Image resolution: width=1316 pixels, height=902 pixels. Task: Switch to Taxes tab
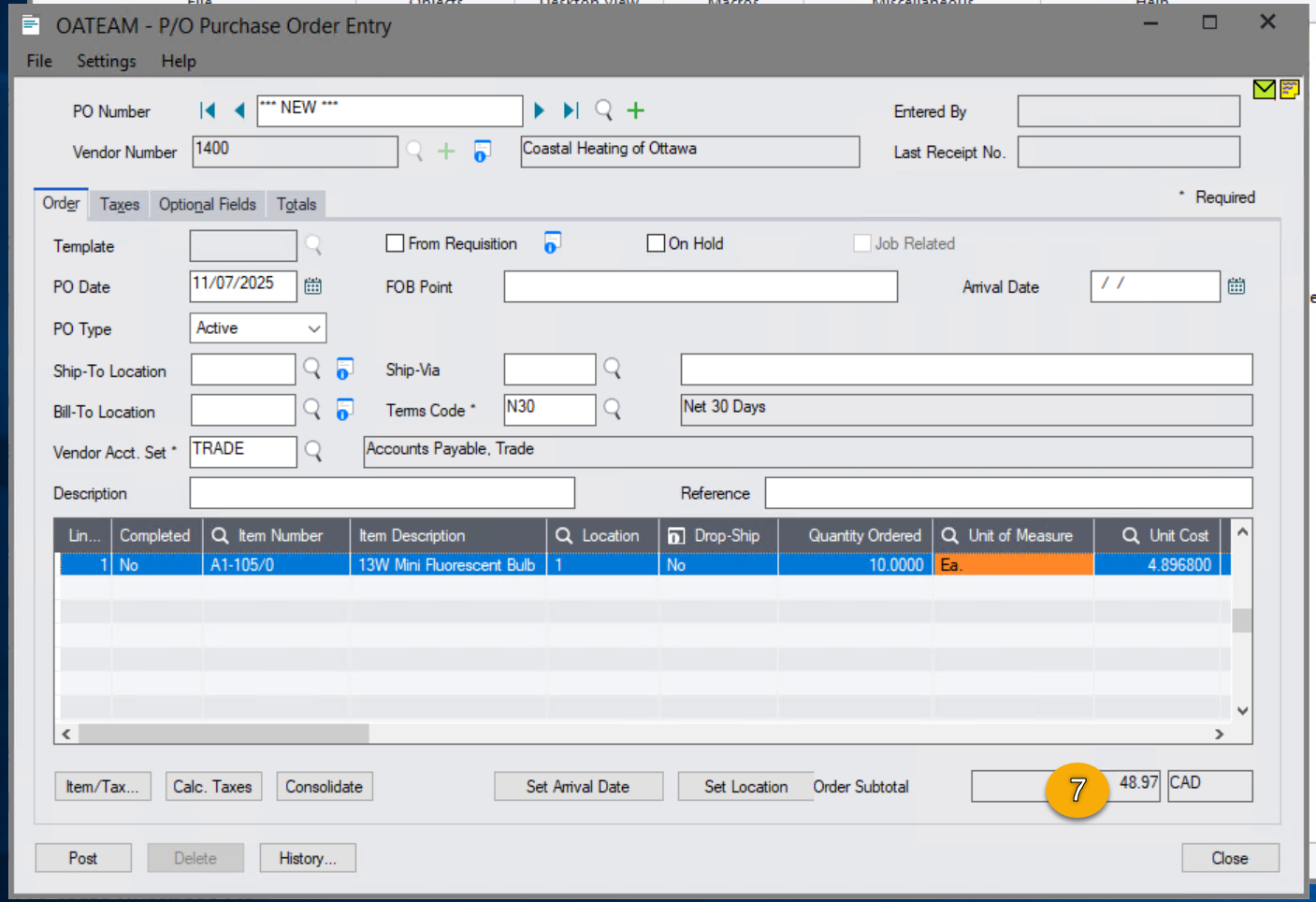(x=120, y=204)
